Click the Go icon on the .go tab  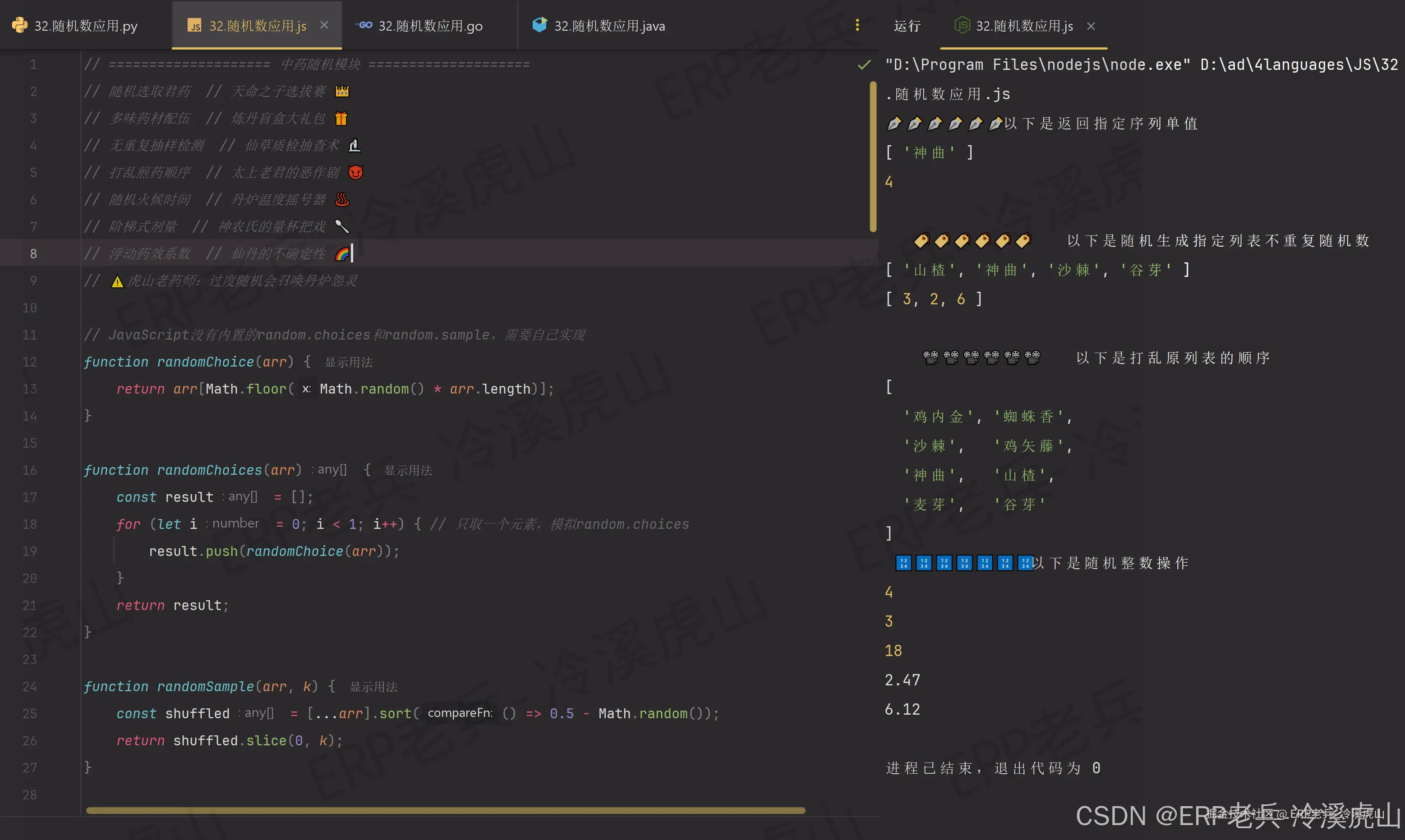coord(364,25)
